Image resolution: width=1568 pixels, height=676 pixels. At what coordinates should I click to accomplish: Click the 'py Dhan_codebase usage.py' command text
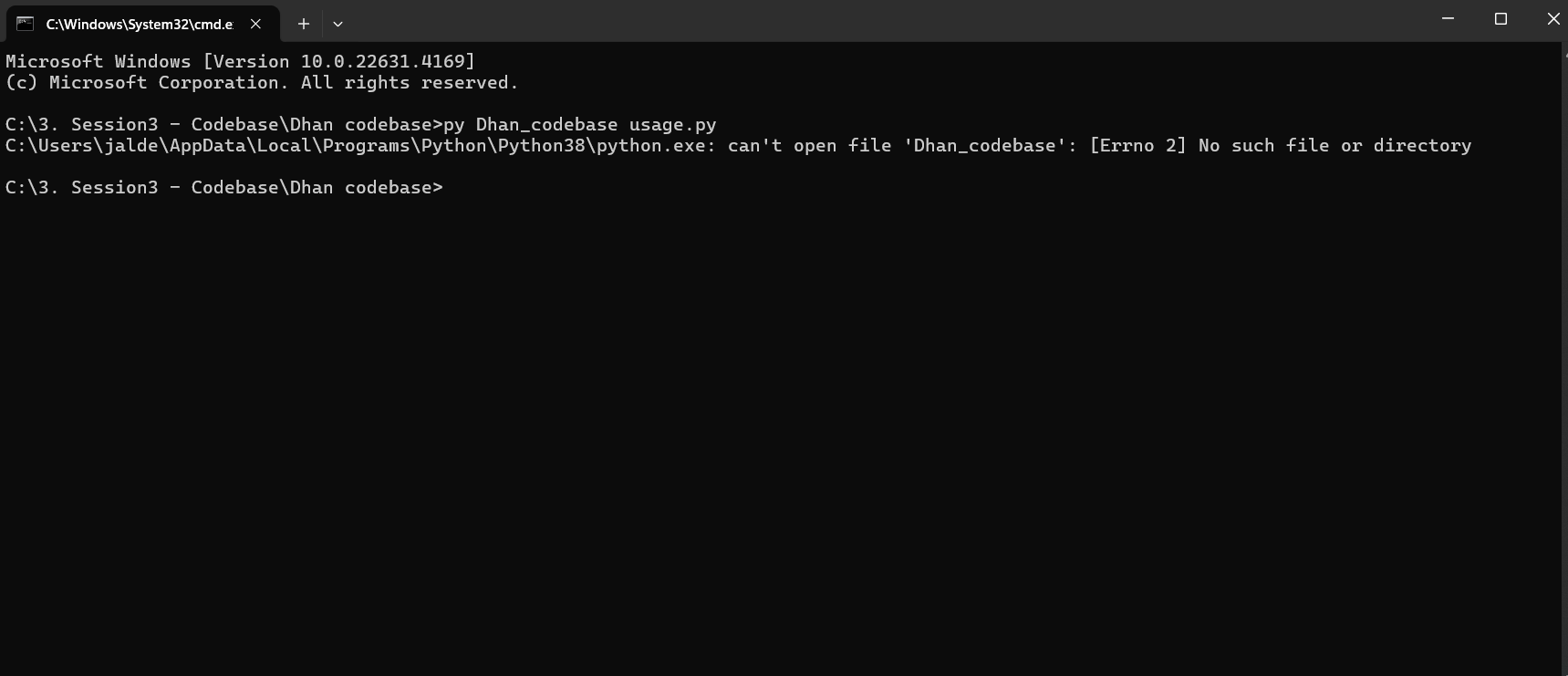580,124
